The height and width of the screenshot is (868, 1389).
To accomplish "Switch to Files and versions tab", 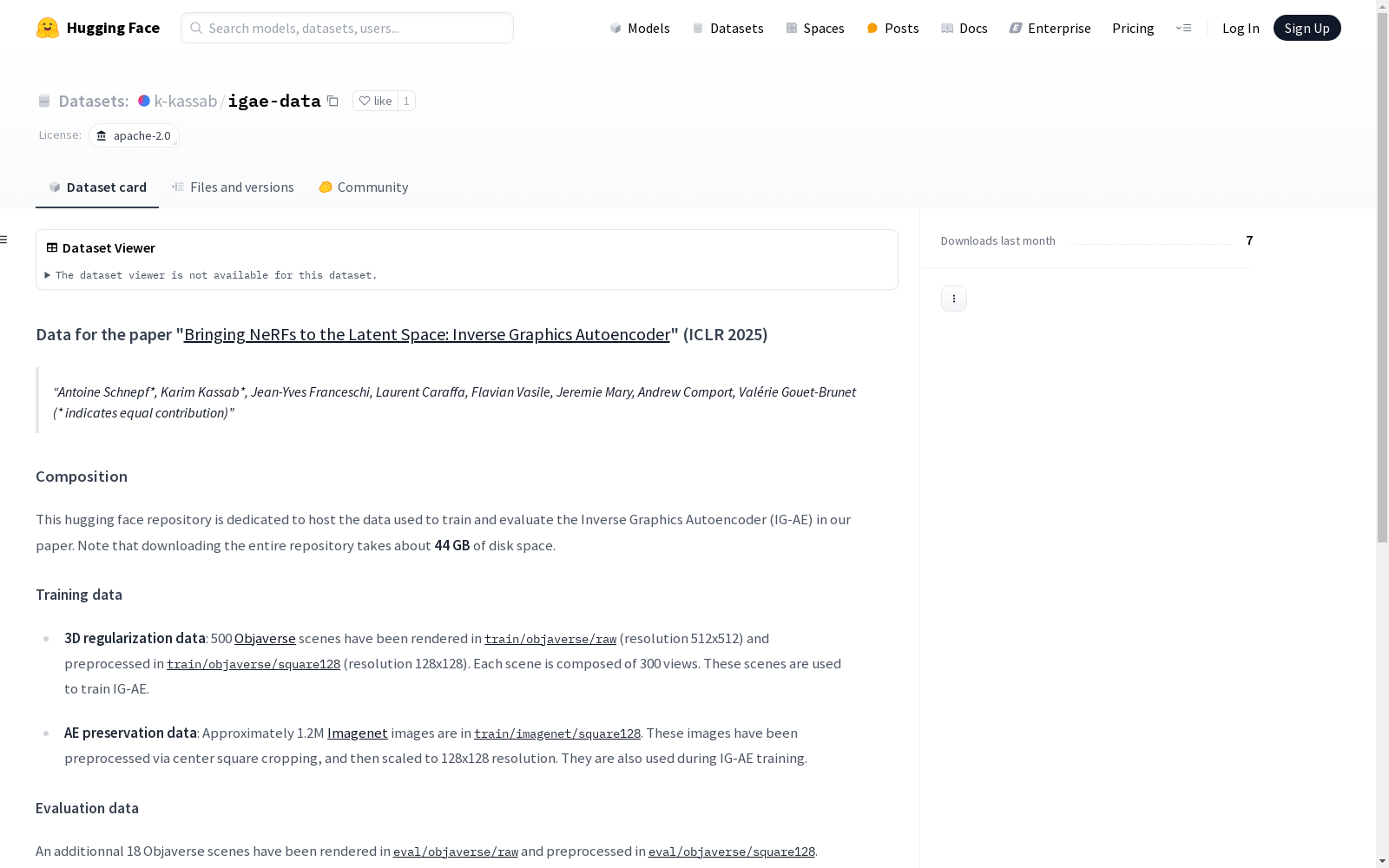I will (233, 187).
